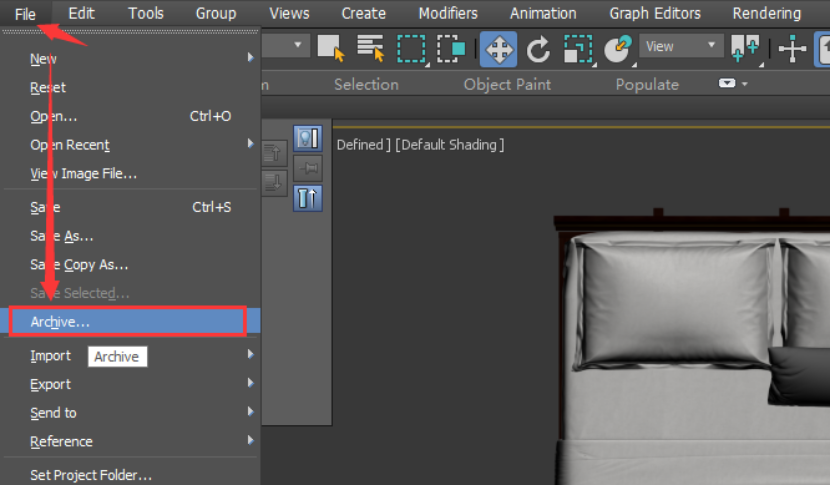Activate the Select and Rotate tool
831x485 pixels.
tap(539, 47)
